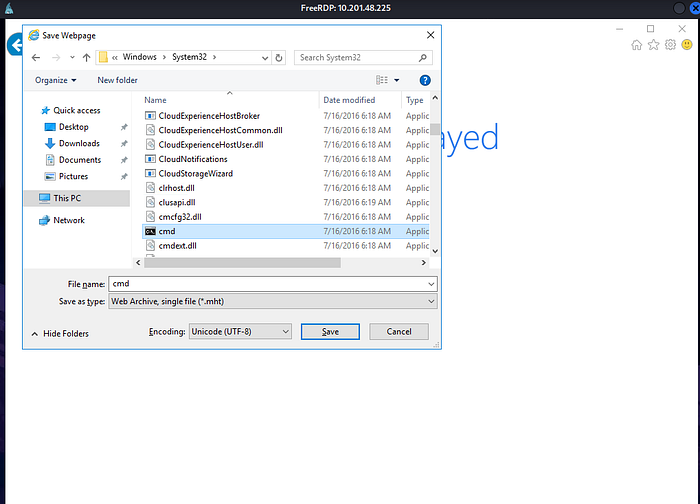The image size is (700, 504).
Task: Click the pin icon beside Documents
Action: 124,160
